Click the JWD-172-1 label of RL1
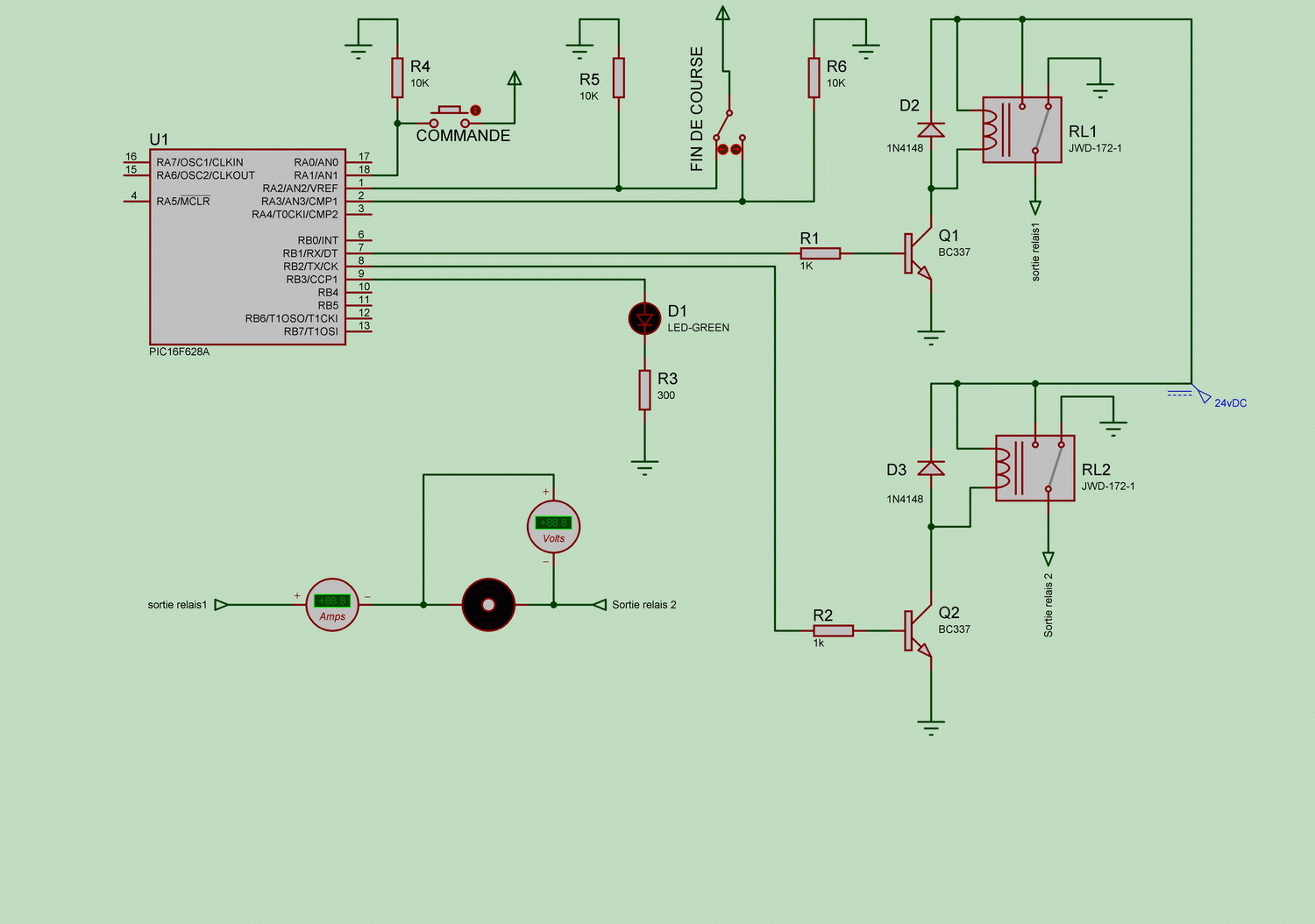 click(1095, 148)
